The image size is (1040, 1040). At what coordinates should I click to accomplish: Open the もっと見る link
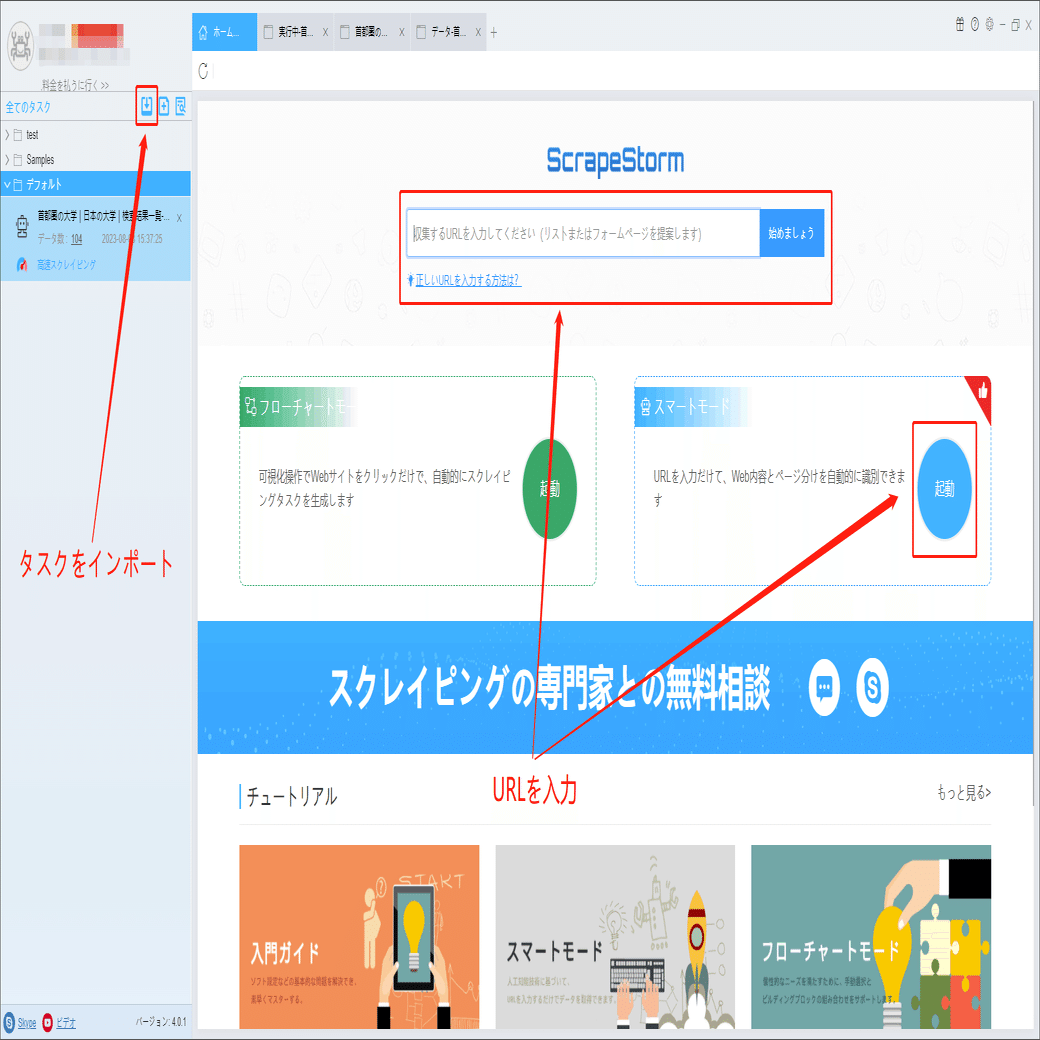(x=964, y=792)
